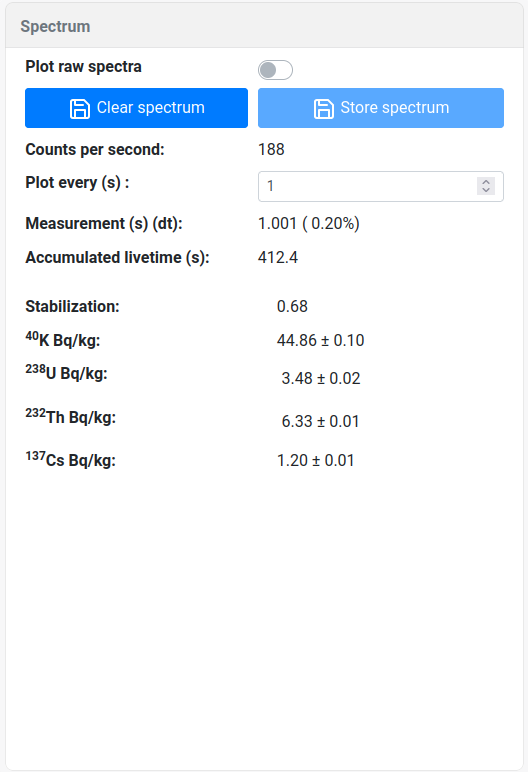
Task: Click the Plot raw spectra label
Action: point(83,66)
